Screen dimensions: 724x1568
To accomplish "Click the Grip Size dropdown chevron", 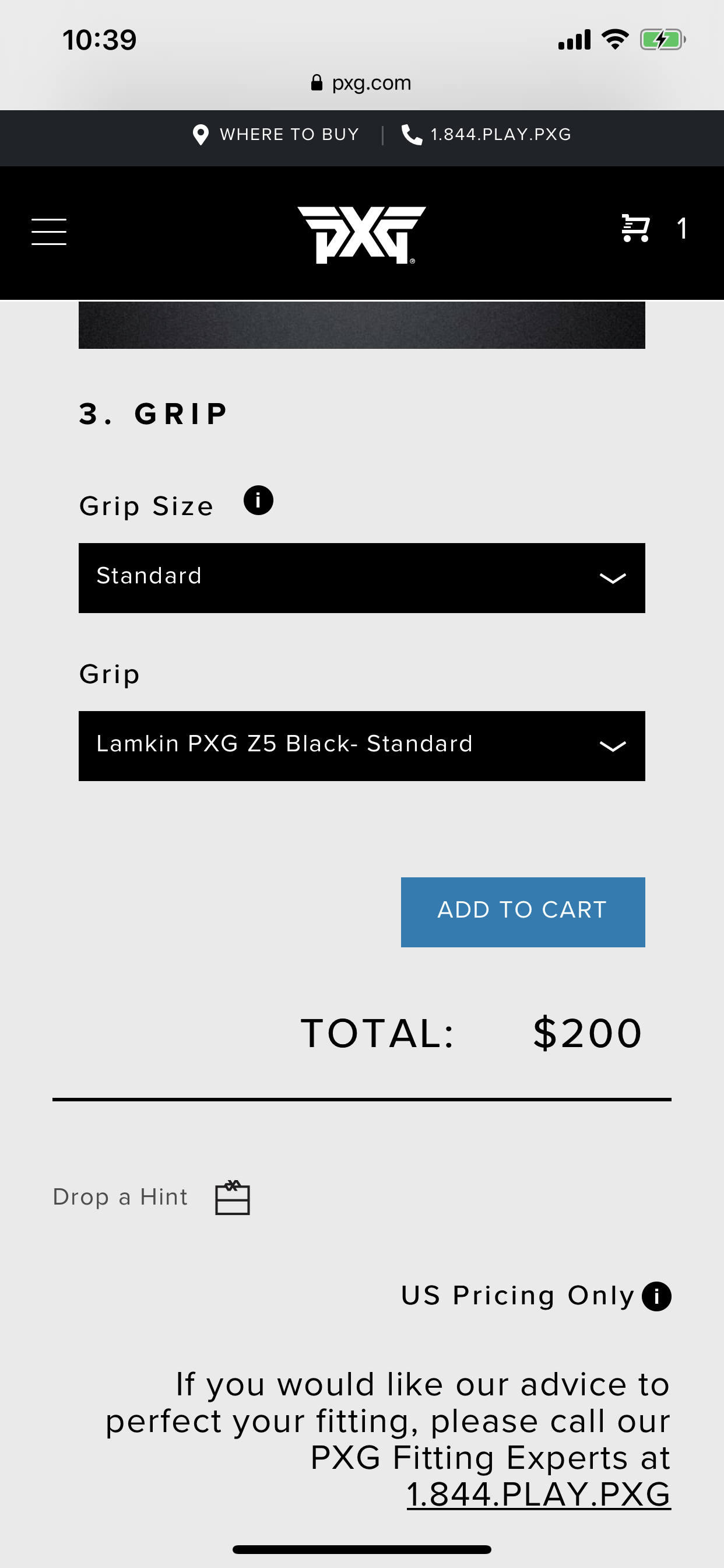I will [612, 578].
